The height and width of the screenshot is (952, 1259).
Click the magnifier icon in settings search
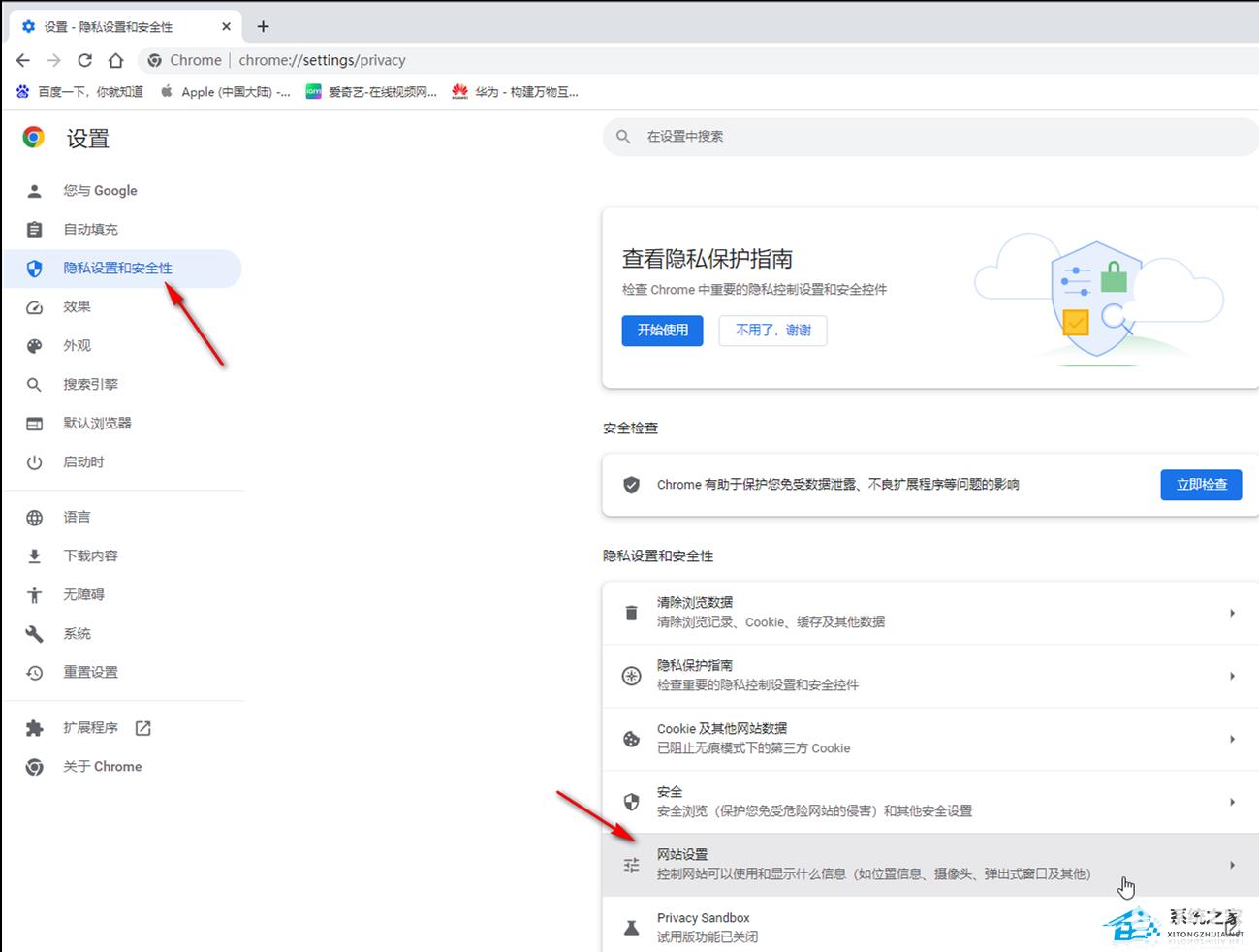[x=623, y=137]
